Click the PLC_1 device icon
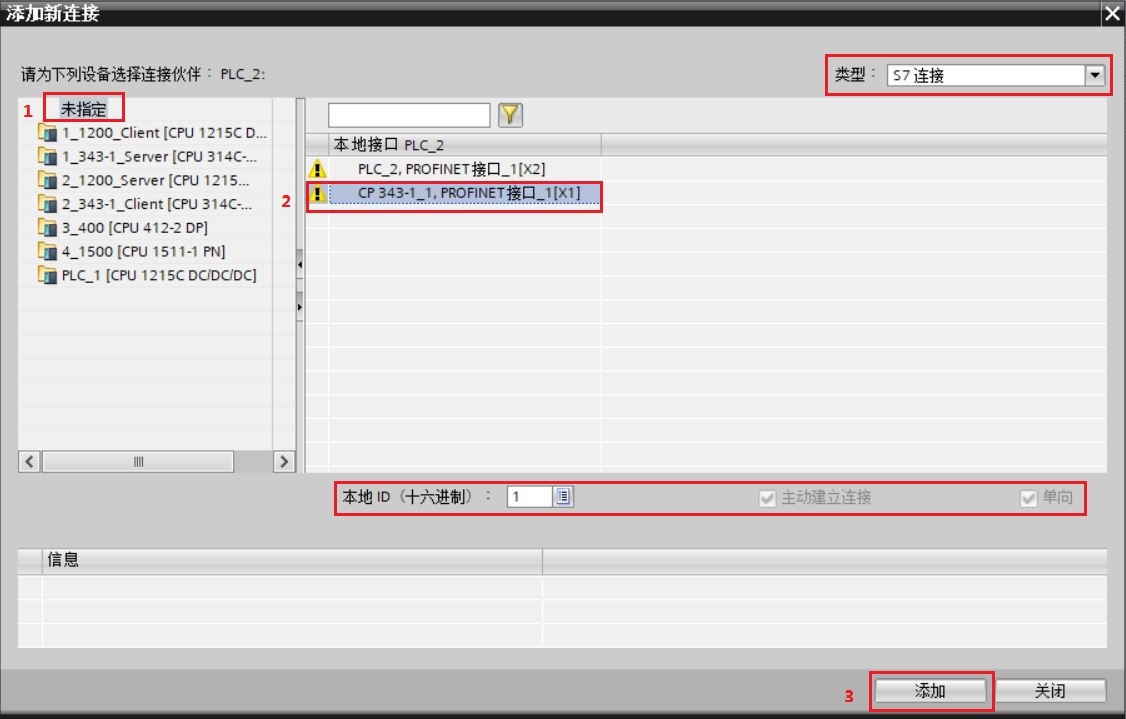The width and height of the screenshot is (1126, 719). point(47,275)
